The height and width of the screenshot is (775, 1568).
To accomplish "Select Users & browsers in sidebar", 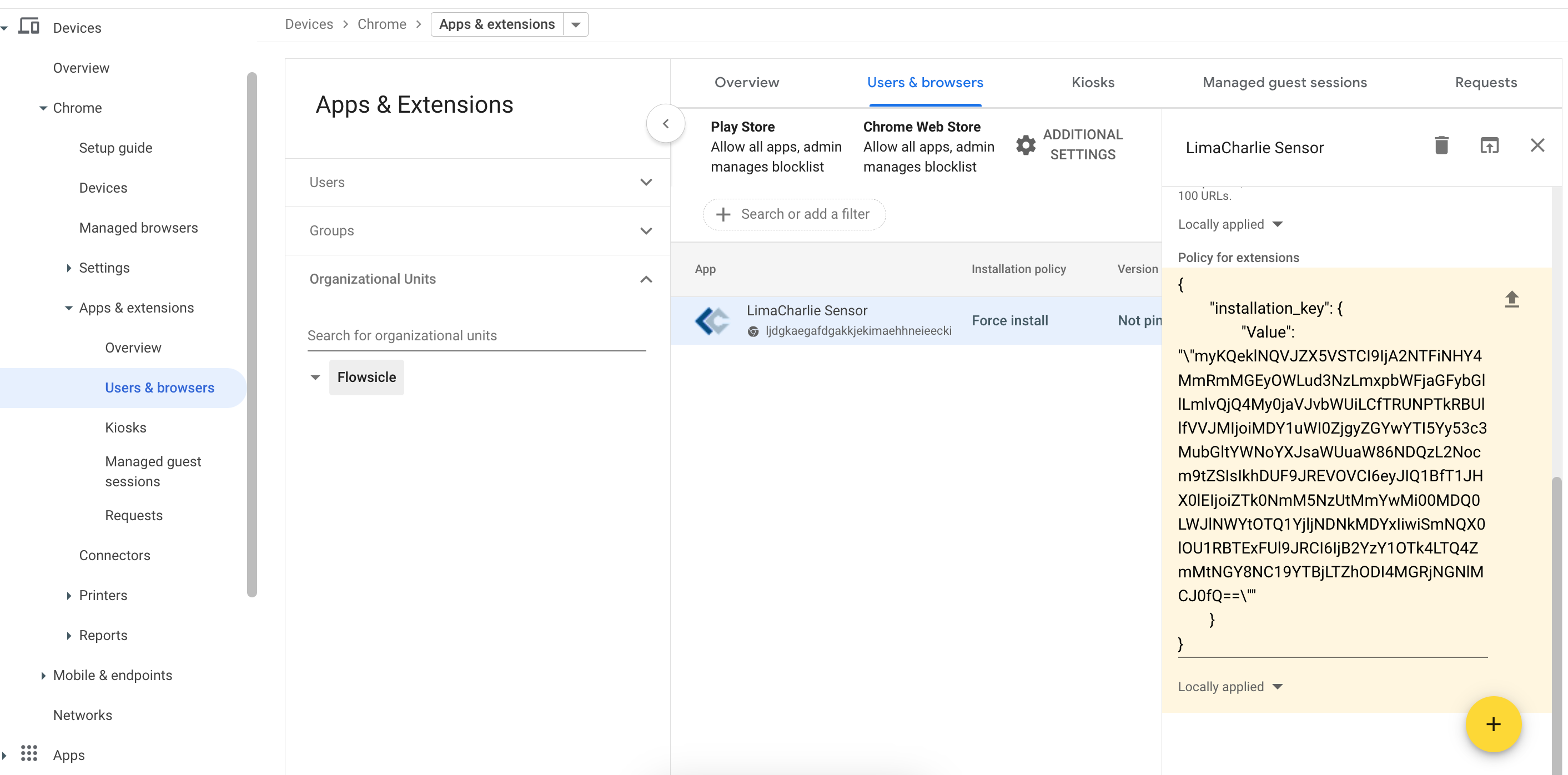I will click(x=159, y=388).
